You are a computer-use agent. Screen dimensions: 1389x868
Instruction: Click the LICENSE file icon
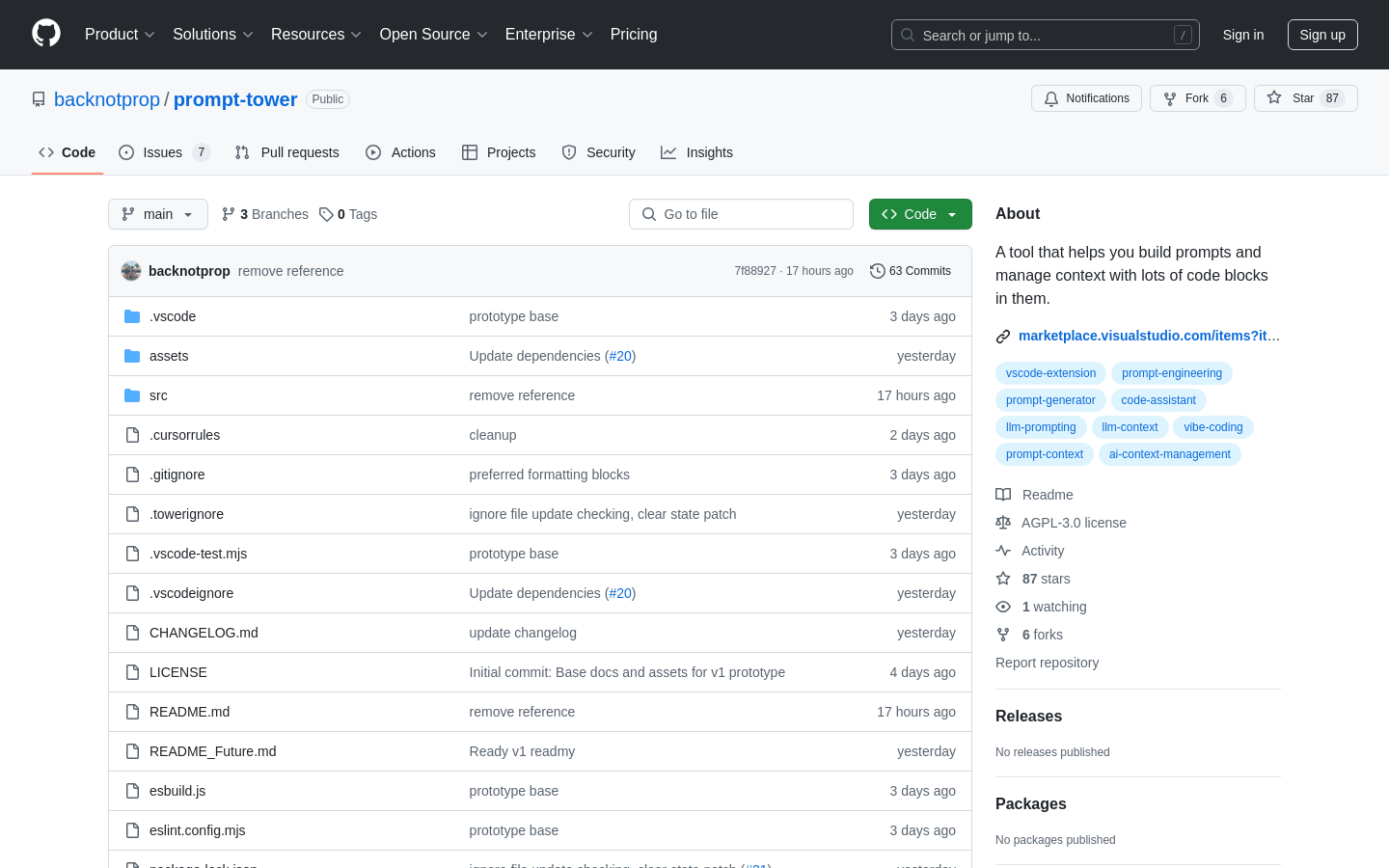[132, 672]
